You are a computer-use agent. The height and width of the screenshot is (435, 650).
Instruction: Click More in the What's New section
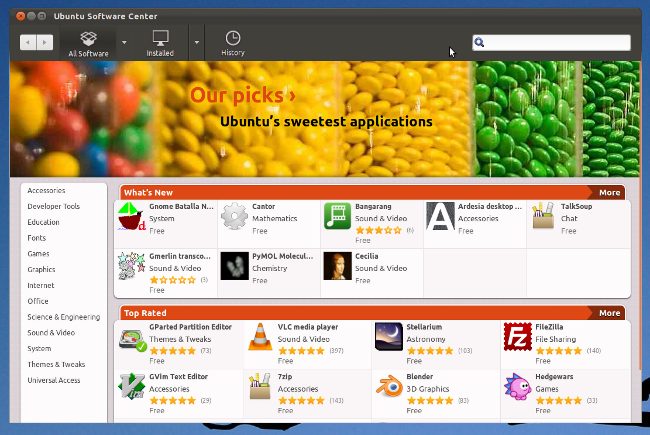pyautogui.click(x=609, y=192)
